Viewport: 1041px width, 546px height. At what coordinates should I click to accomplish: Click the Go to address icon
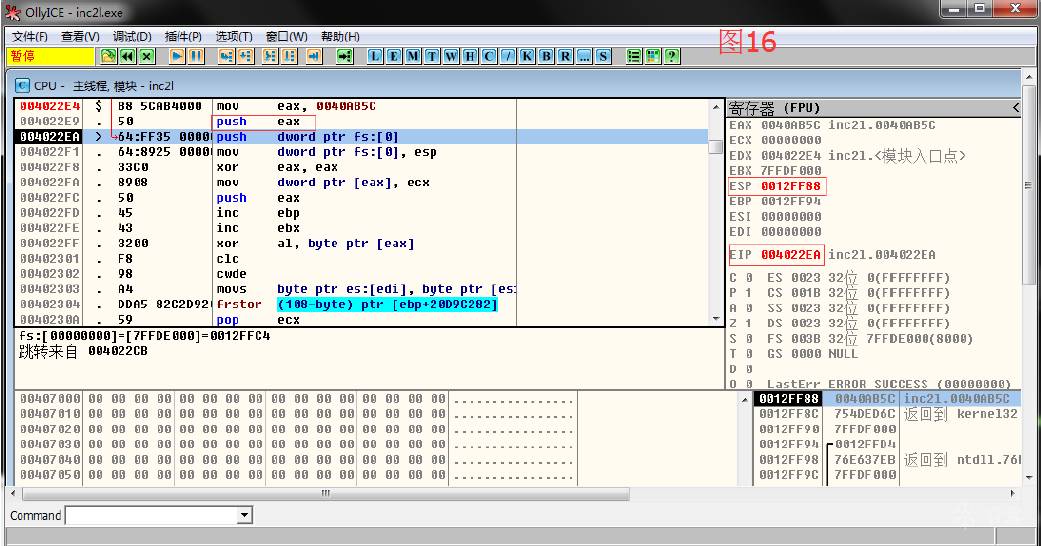[x=345, y=56]
